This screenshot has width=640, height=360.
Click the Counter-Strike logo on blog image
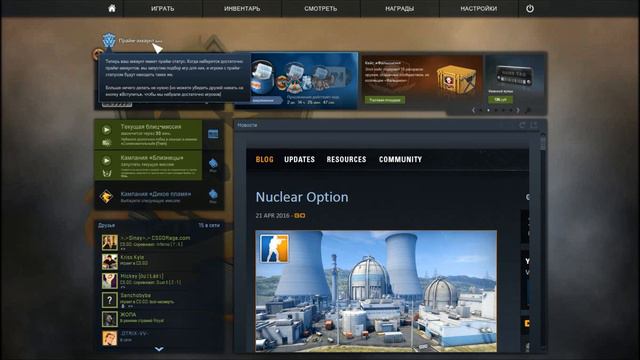tap(274, 248)
